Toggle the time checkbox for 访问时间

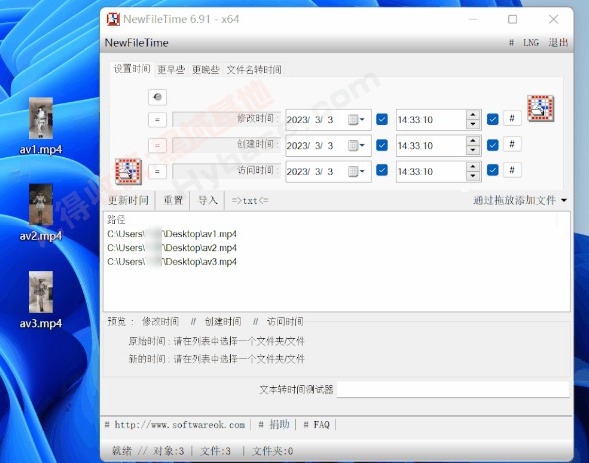492,170
